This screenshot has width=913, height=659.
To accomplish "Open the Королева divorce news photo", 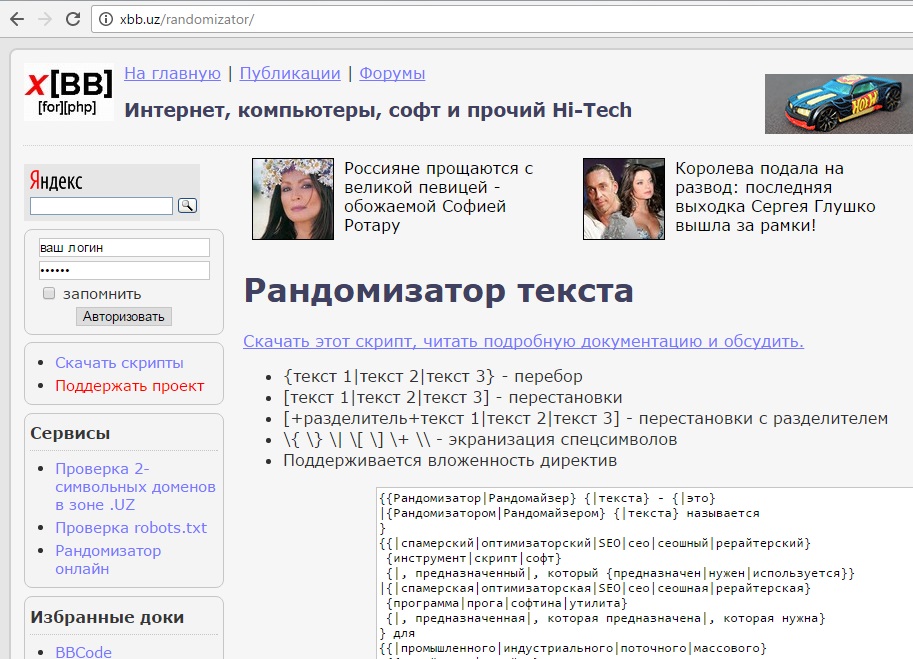I will [x=623, y=198].
